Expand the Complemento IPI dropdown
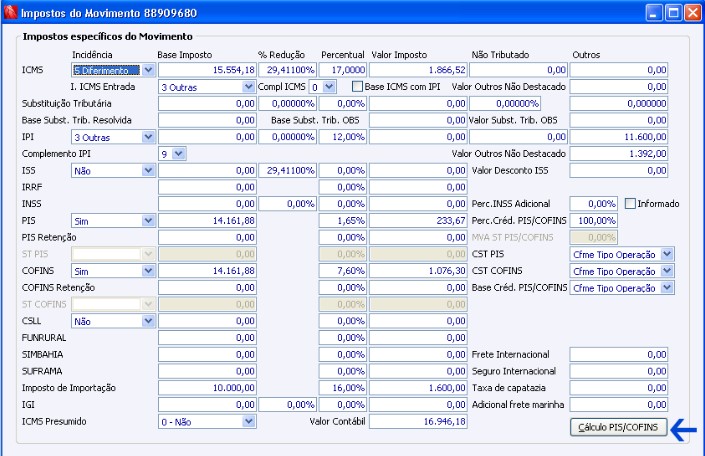705x456 pixels. (x=178, y=154)
